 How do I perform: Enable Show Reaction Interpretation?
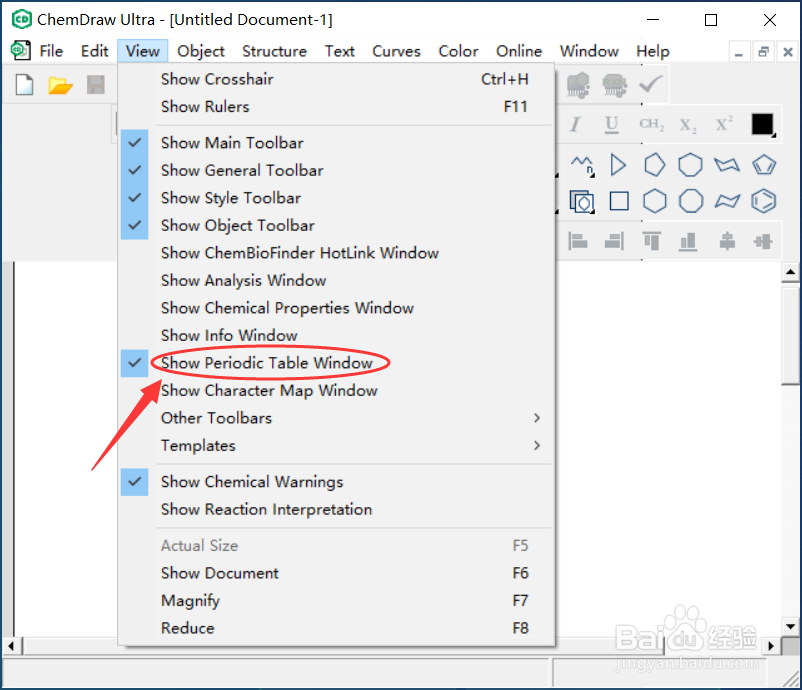point(337,509)
